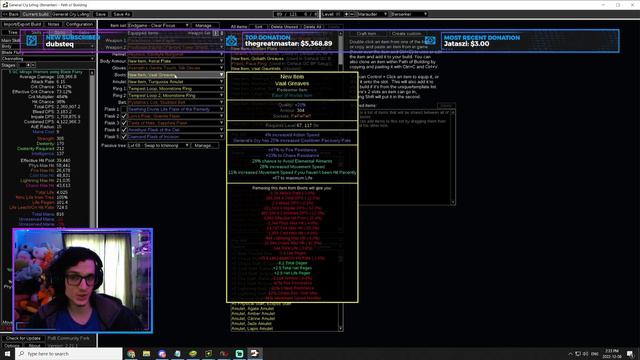
Task: Click the shared items scrollbar down arrow
Action: point(453,202)
